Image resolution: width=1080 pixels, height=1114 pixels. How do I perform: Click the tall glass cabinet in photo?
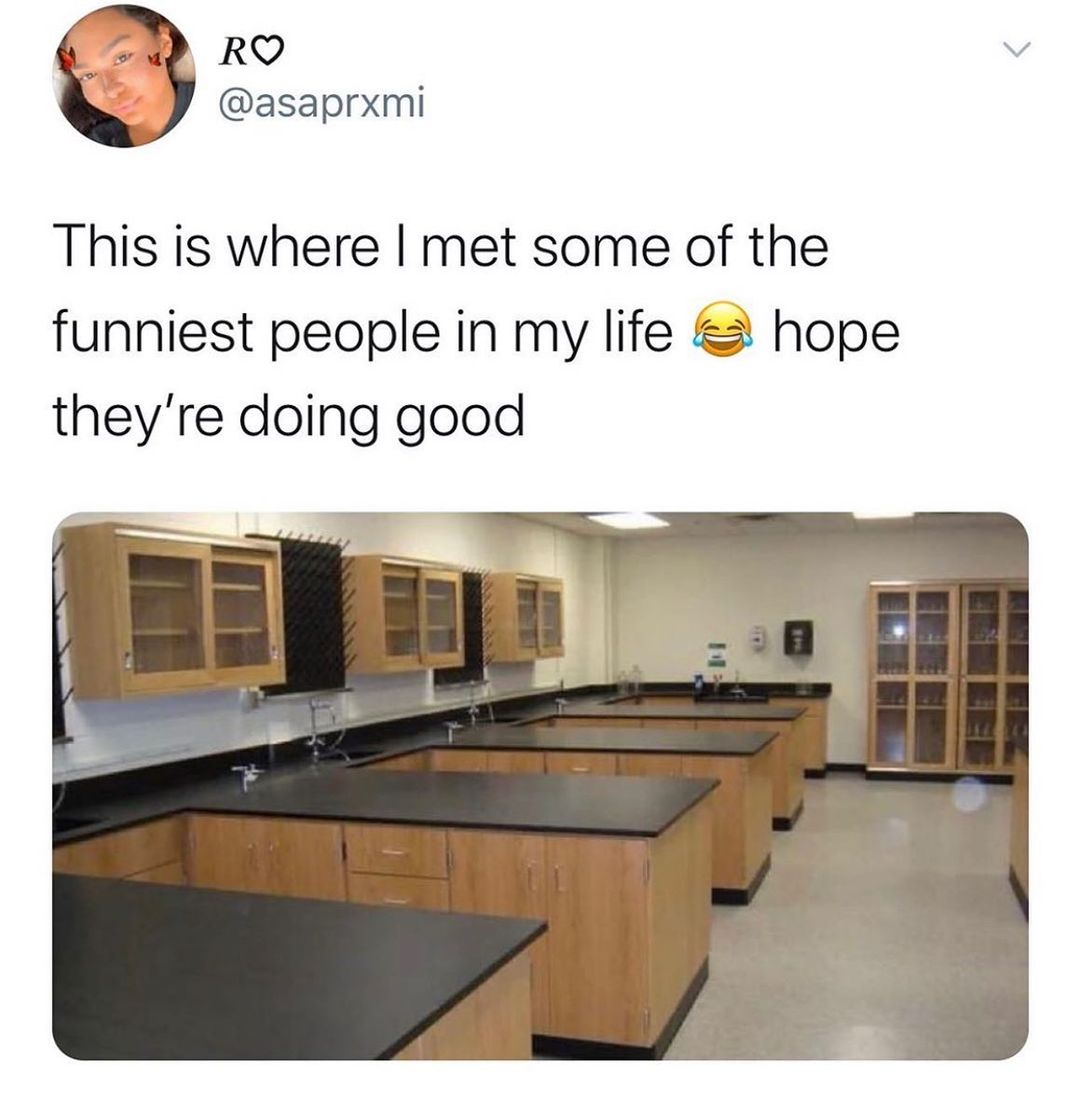point(948,678)
